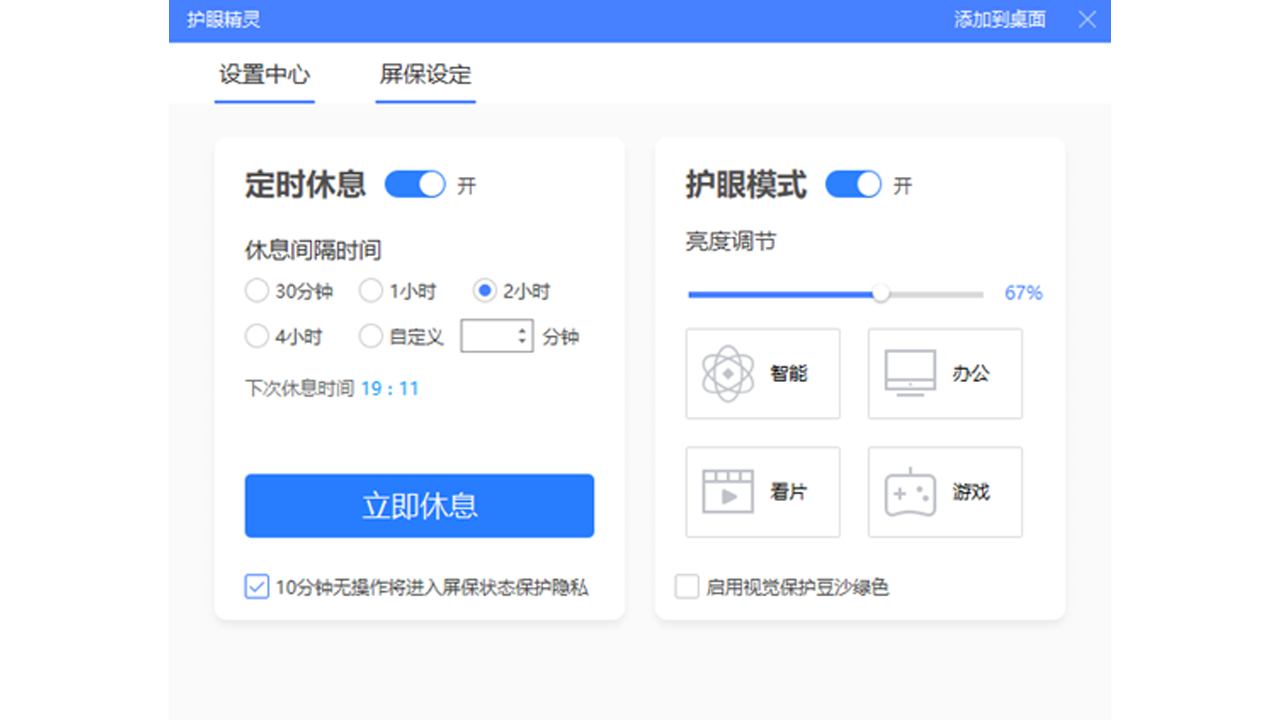Turn off the 定时休息 toggle switch
The height and width of the screenshot is (720, 1280).
[x=415, y=185]
